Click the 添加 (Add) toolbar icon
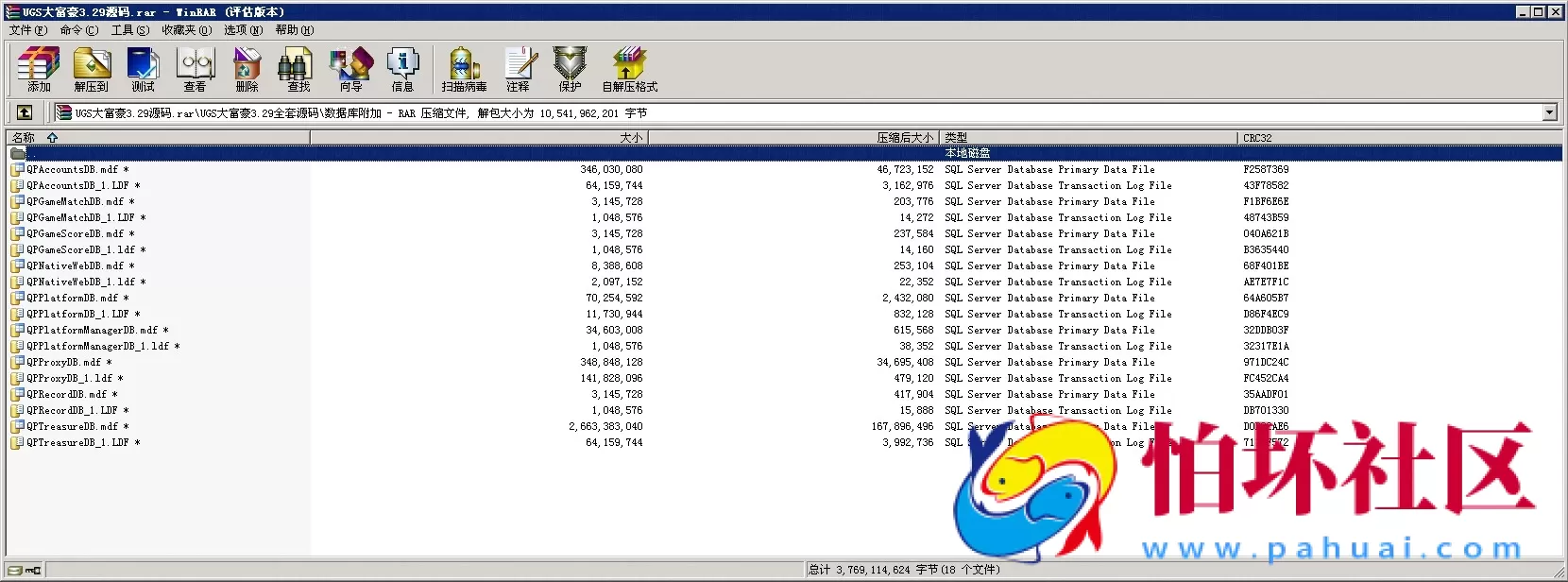Viewport: 1568px width, 582px height. [x=39, y=69]
